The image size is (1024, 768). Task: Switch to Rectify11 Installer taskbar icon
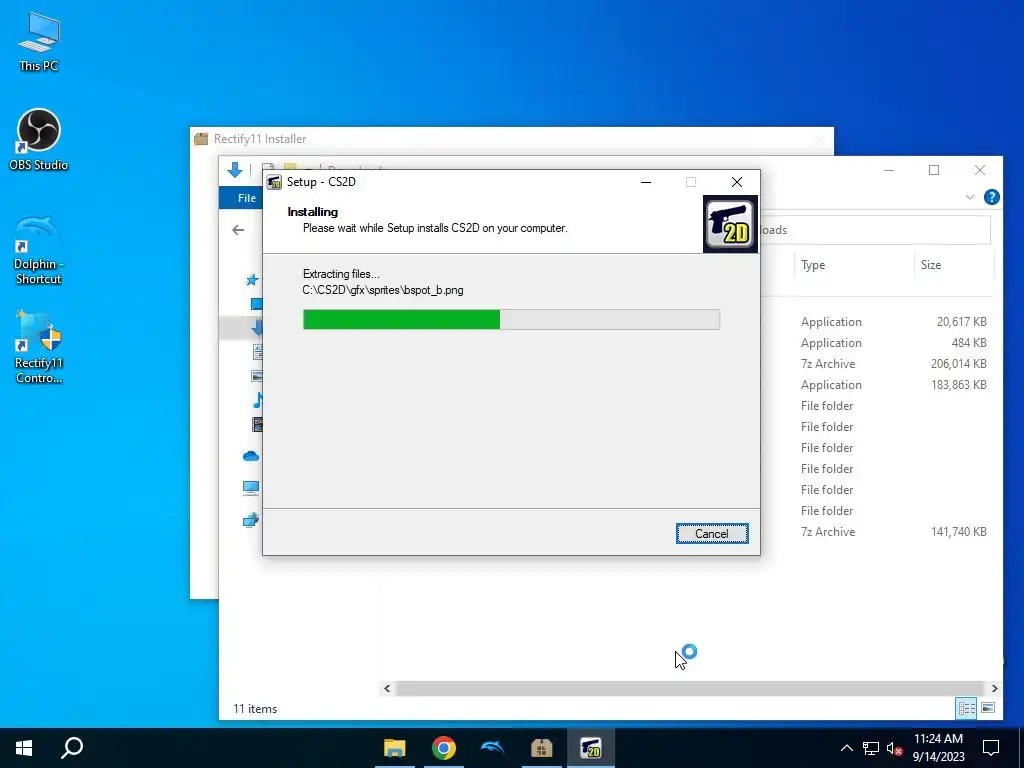541,748
